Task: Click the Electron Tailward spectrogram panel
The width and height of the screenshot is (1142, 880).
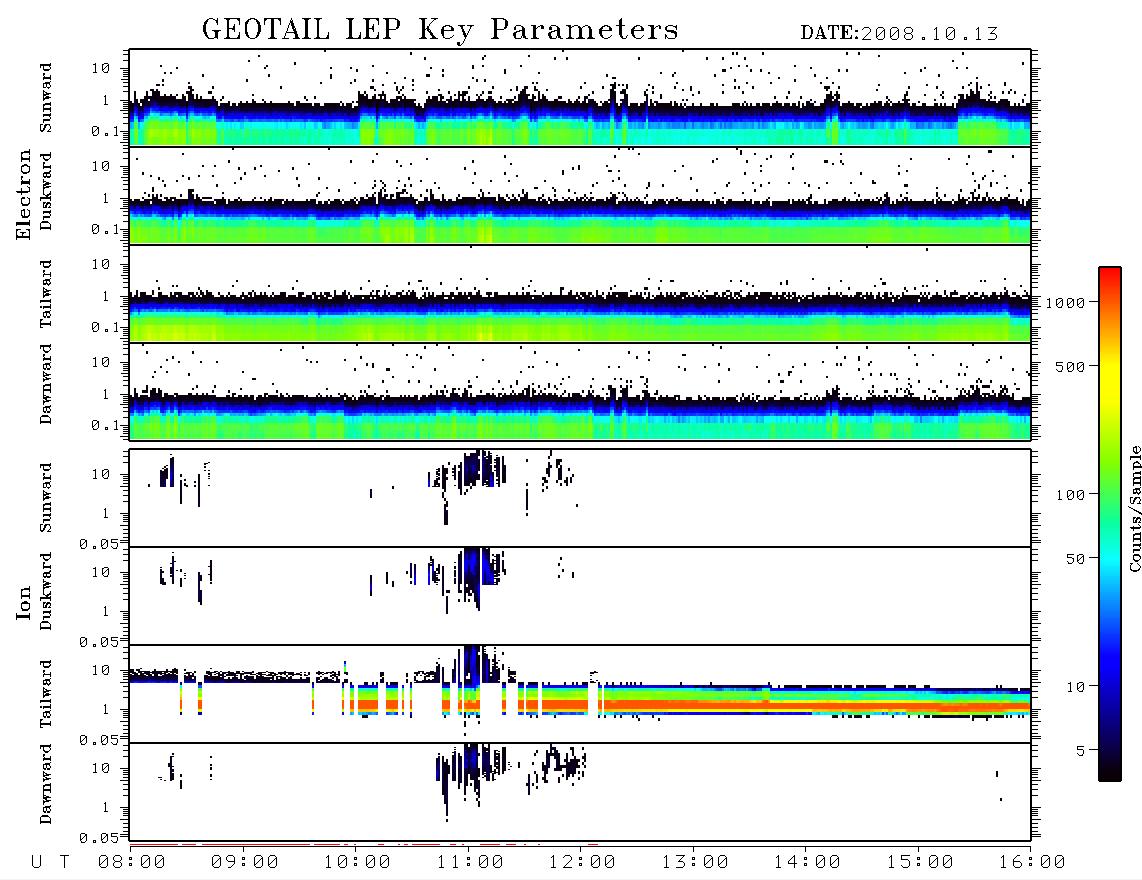Action: tap(580, 294)
